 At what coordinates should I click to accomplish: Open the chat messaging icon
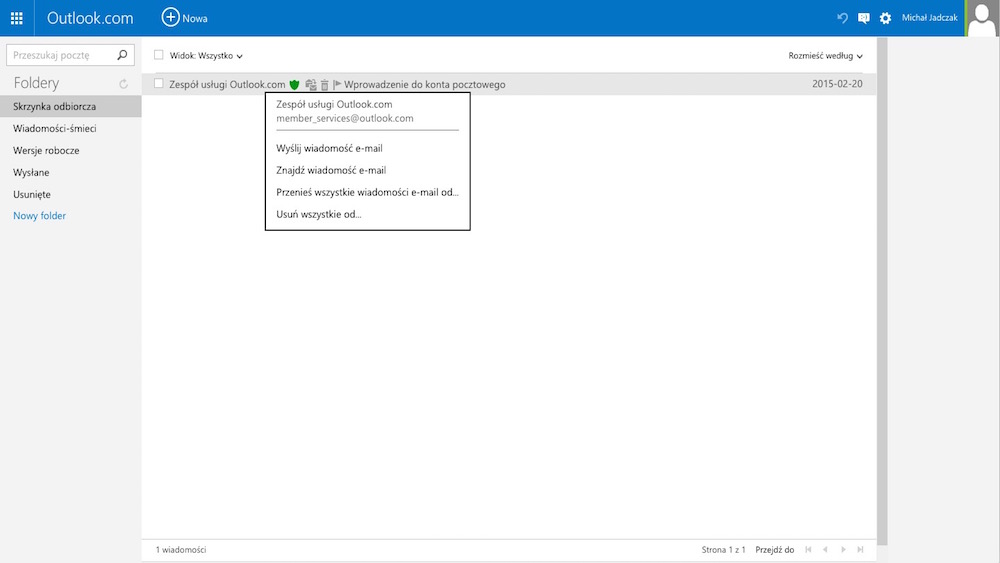[x=864, y=18]
